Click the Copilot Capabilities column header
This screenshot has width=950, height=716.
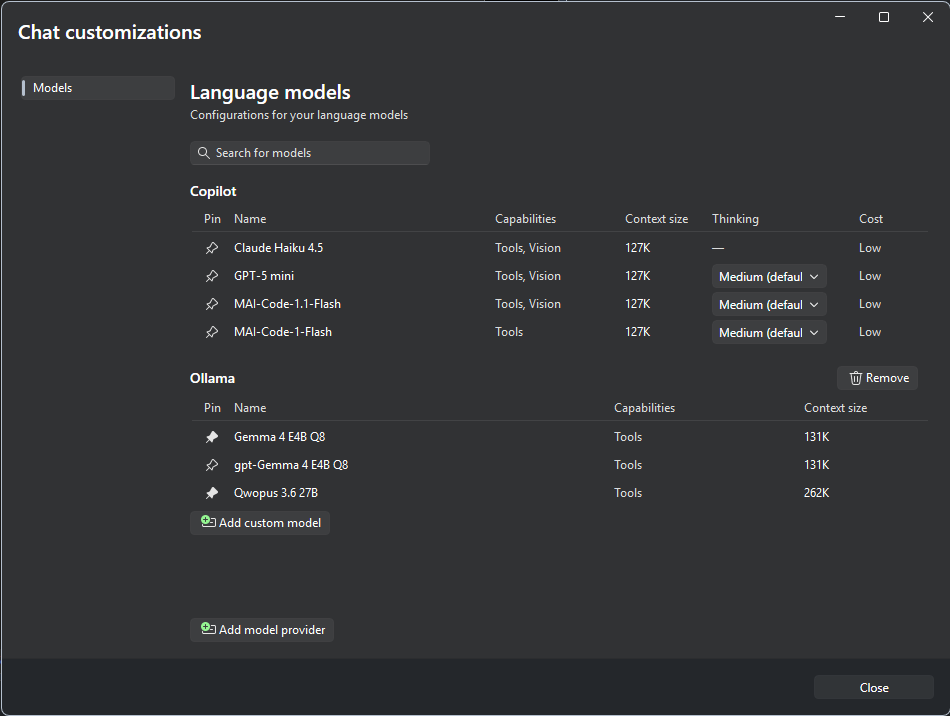[525, 219]
